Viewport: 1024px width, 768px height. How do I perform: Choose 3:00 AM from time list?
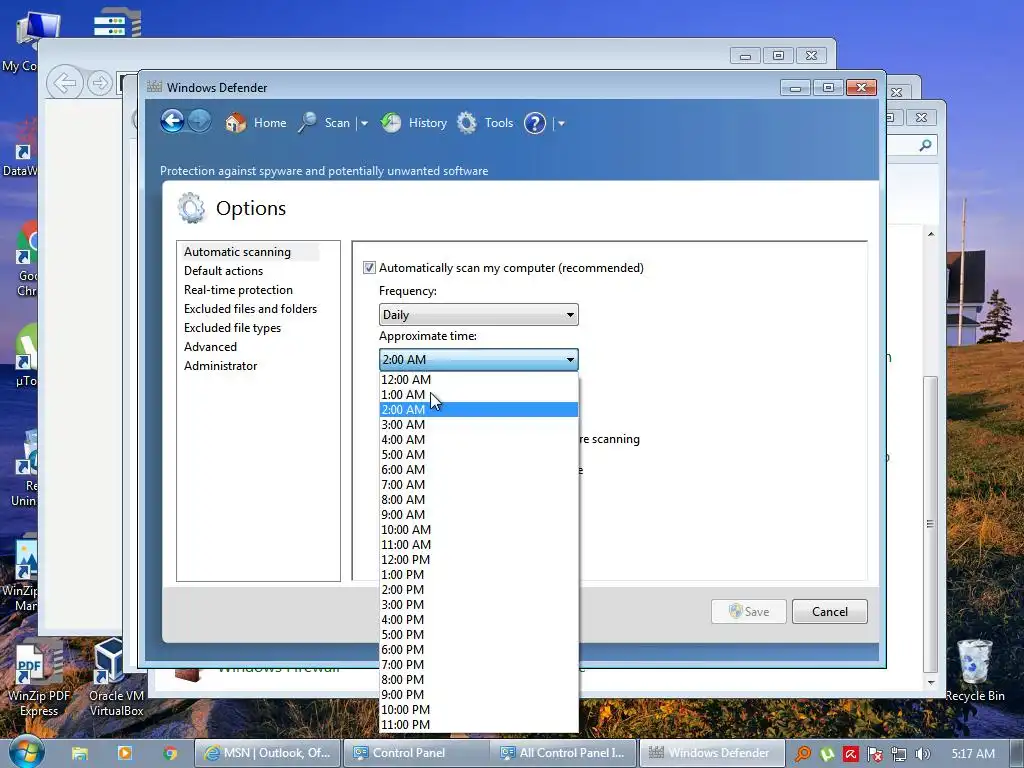(x=479, y=424)
